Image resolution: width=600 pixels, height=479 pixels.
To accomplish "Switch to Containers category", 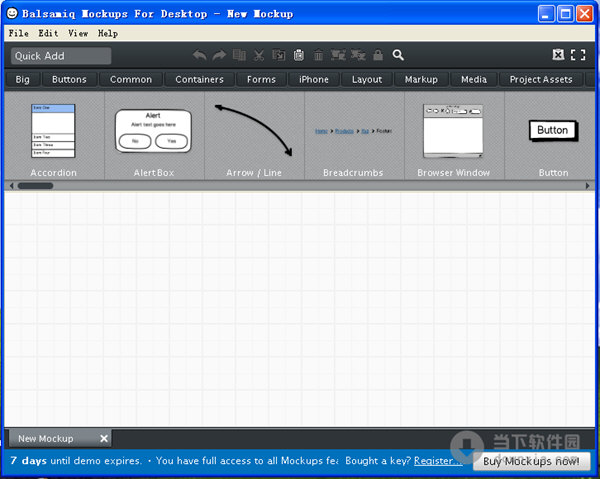I will click(199, 80).
